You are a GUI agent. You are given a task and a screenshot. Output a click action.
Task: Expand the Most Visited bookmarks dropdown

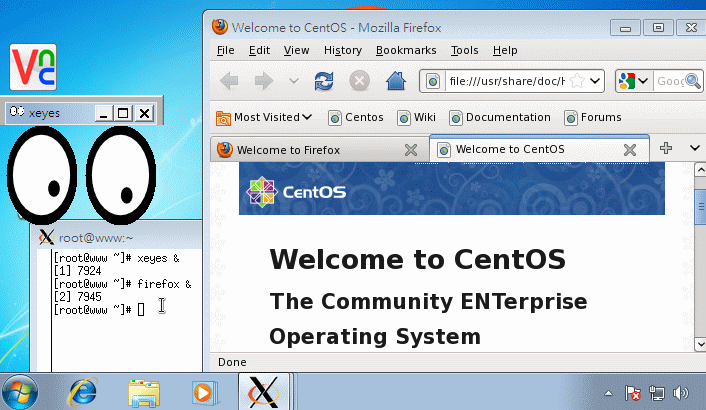point(264,117)
